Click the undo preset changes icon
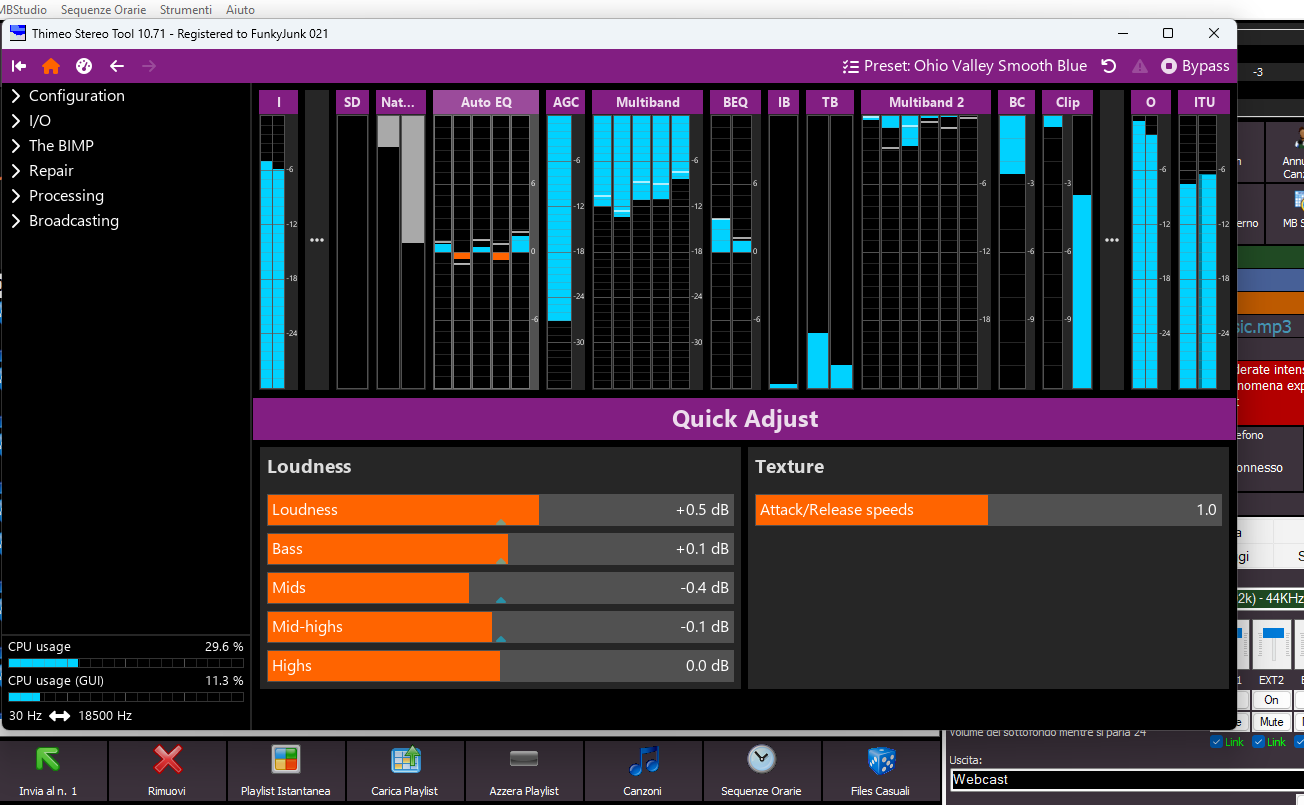The height and width of the screenshot is (805, 1304). (1108, 66)
